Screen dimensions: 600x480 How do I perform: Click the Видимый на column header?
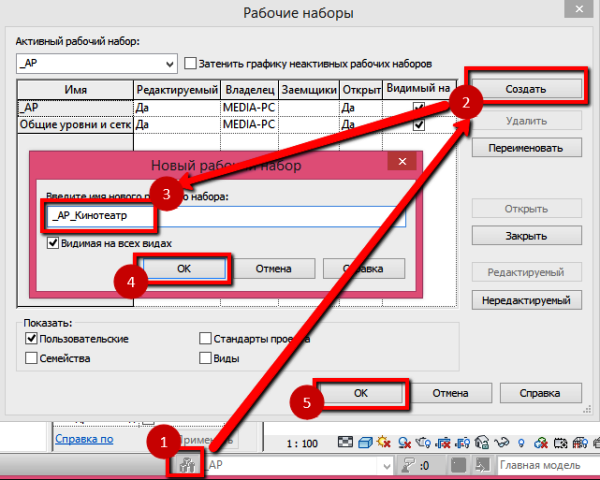[x=419, y=89]
